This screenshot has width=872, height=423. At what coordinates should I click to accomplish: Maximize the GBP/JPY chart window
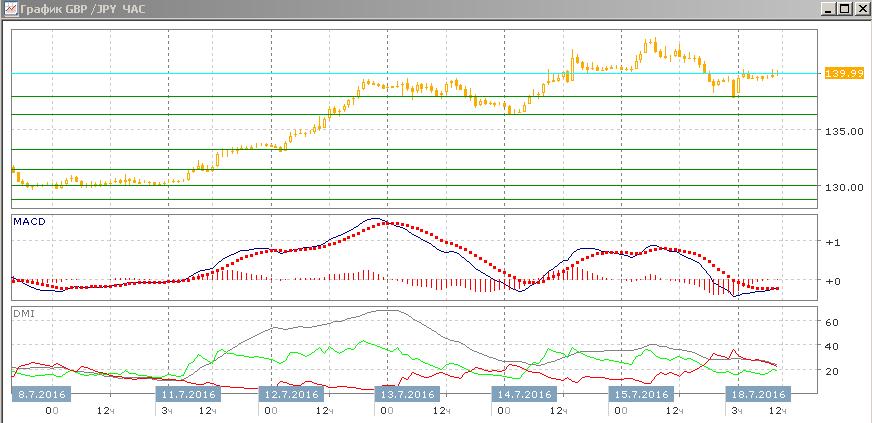845,9
